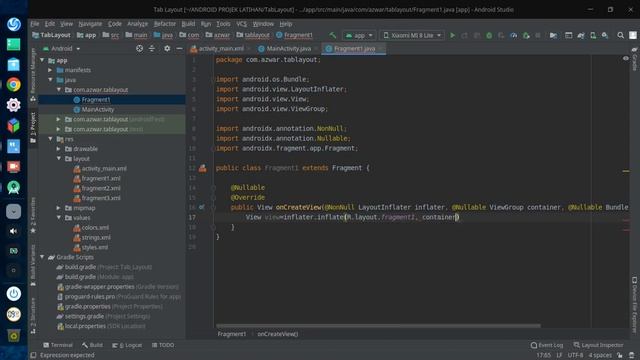Click the volume speaker icon in the dock
640x360 pixels.
pos(13,231)
